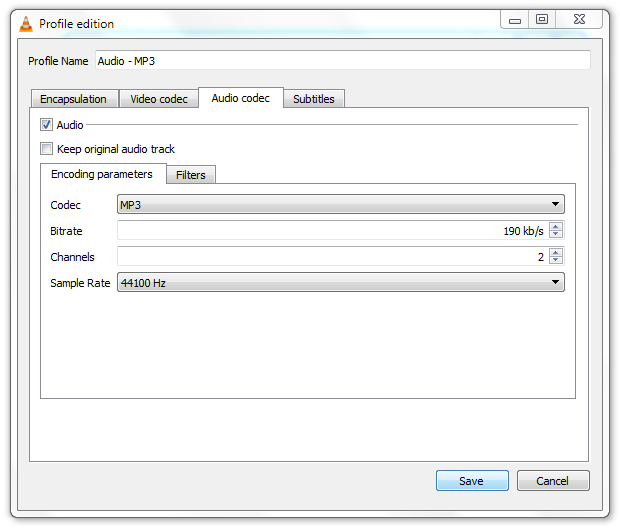Switch to the Encapsulation tab

click(74, 99)
